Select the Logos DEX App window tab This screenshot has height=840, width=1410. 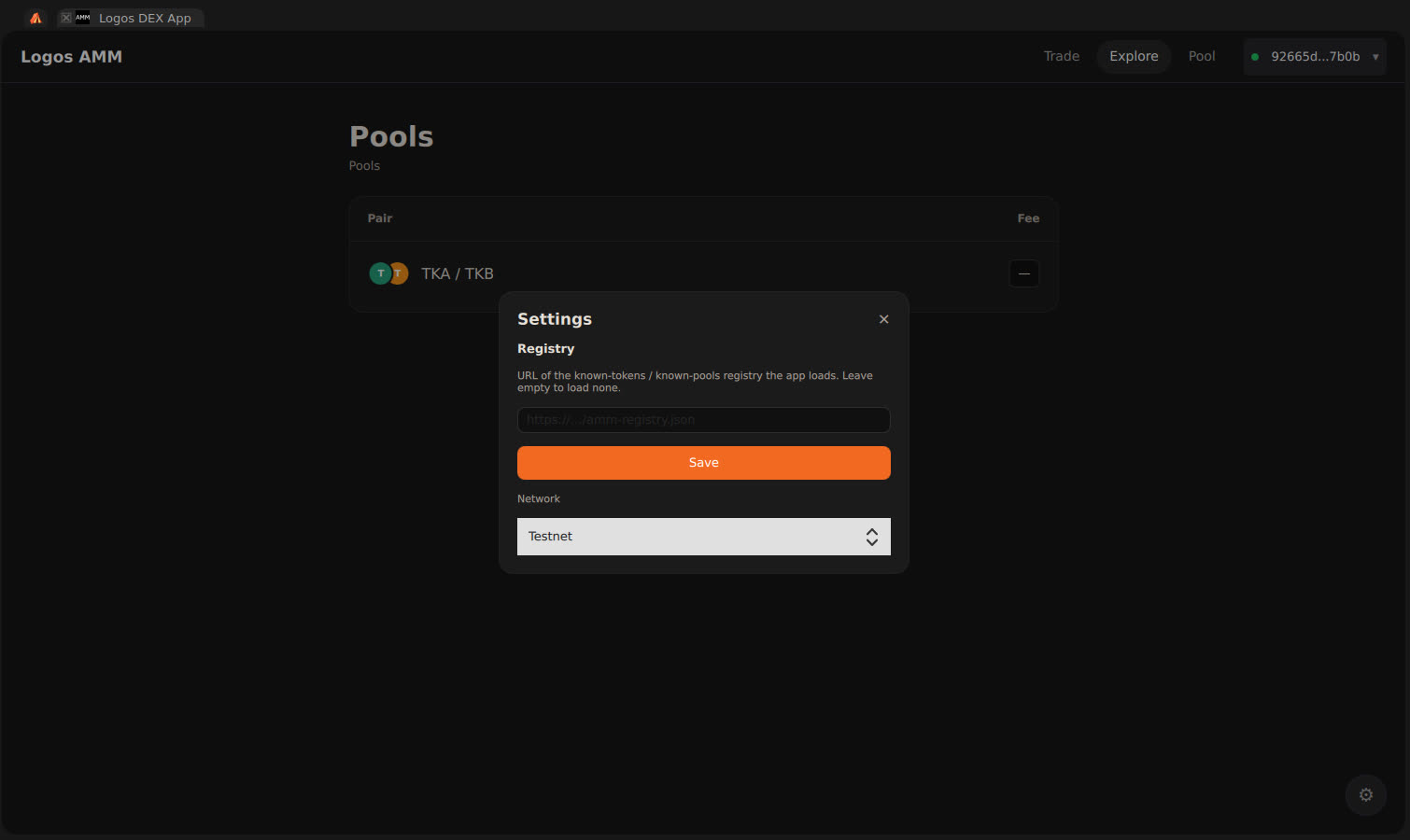coord(132,18)
